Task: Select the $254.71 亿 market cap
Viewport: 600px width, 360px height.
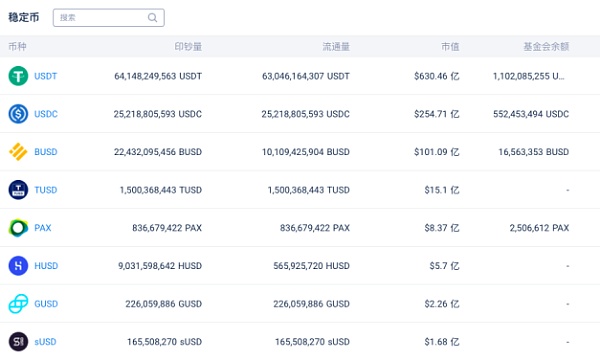Action: coord(437,114)
